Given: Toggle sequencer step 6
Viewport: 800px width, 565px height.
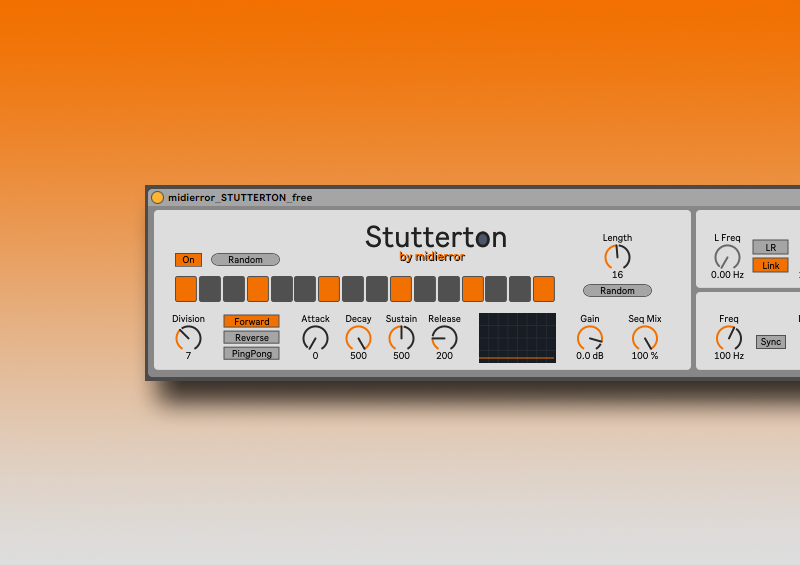Looking at the screenshot, I should [305, 289].
